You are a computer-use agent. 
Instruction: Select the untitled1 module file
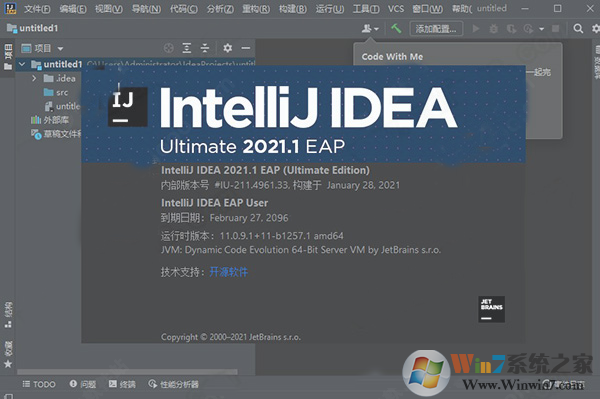click(63, 106)
